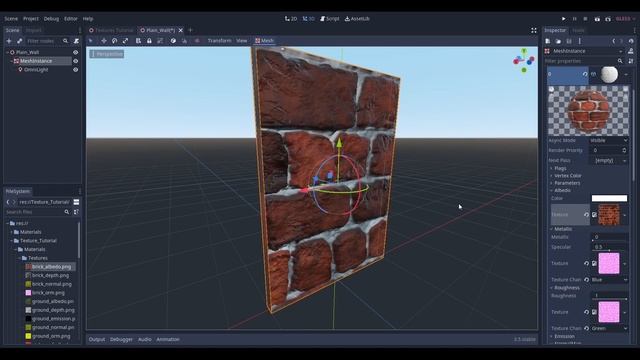Open Metallic Texture Channel dropdown set to Blue
Viewport: 640px width, 360px height.
pyautogui.click(x=609, y=280)
